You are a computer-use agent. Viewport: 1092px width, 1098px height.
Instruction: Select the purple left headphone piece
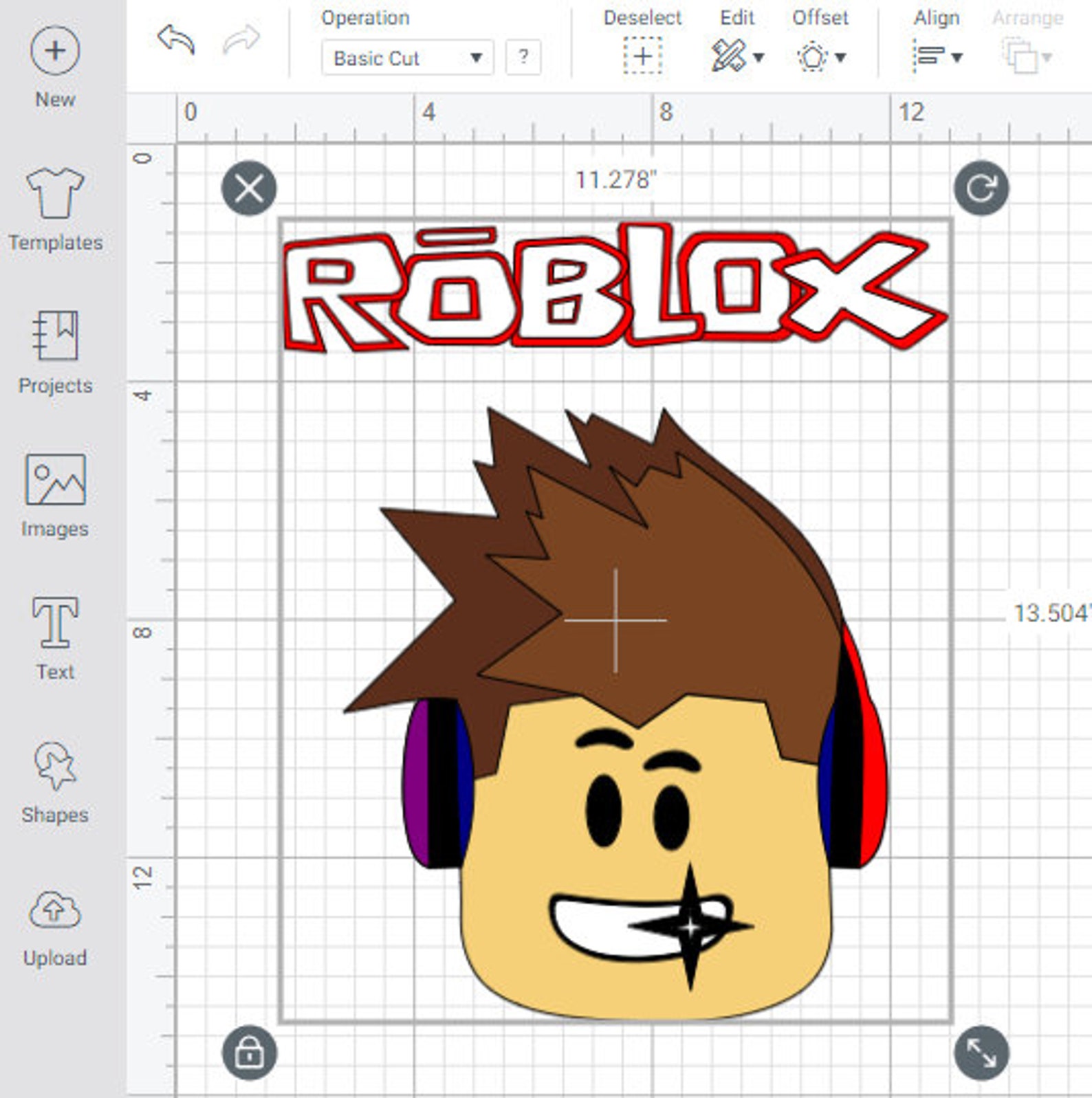(415, 782)
